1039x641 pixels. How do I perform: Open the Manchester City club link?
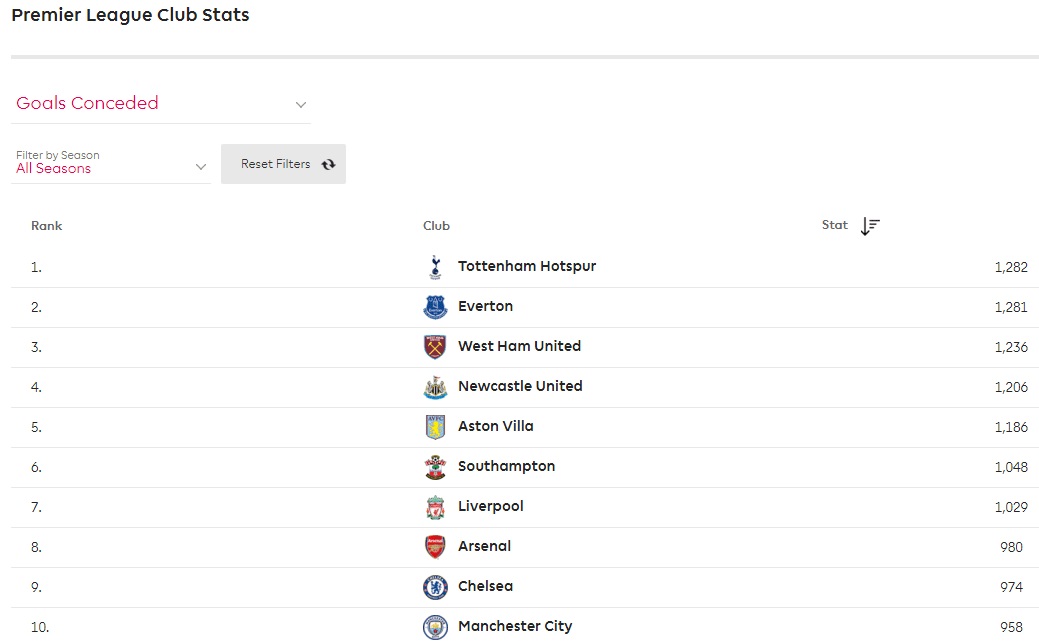pos(515,626)
